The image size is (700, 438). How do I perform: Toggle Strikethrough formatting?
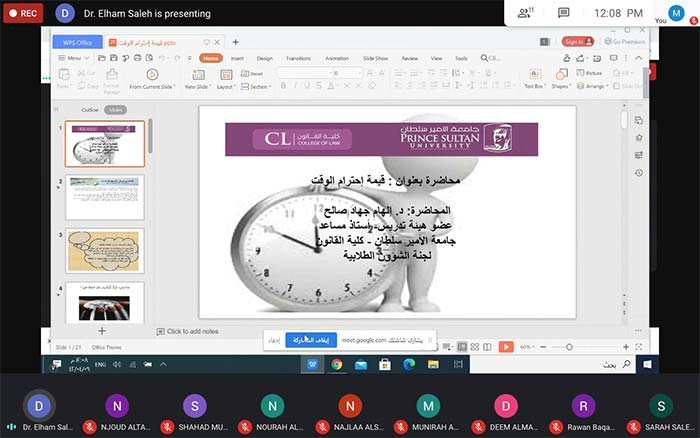pyautogui.click(x=319, y=85)
